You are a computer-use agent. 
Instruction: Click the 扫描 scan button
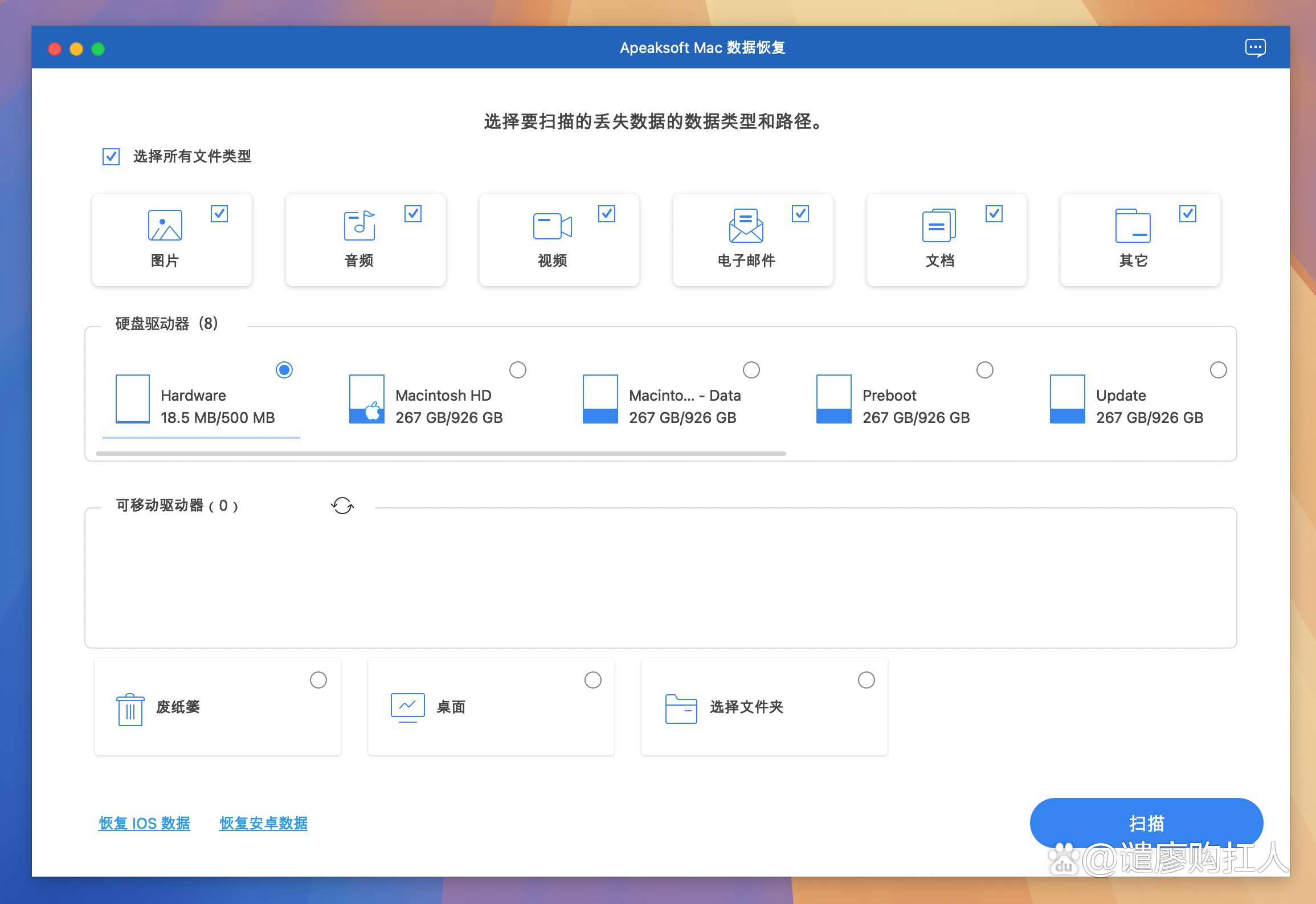[x=1146, y=823]
